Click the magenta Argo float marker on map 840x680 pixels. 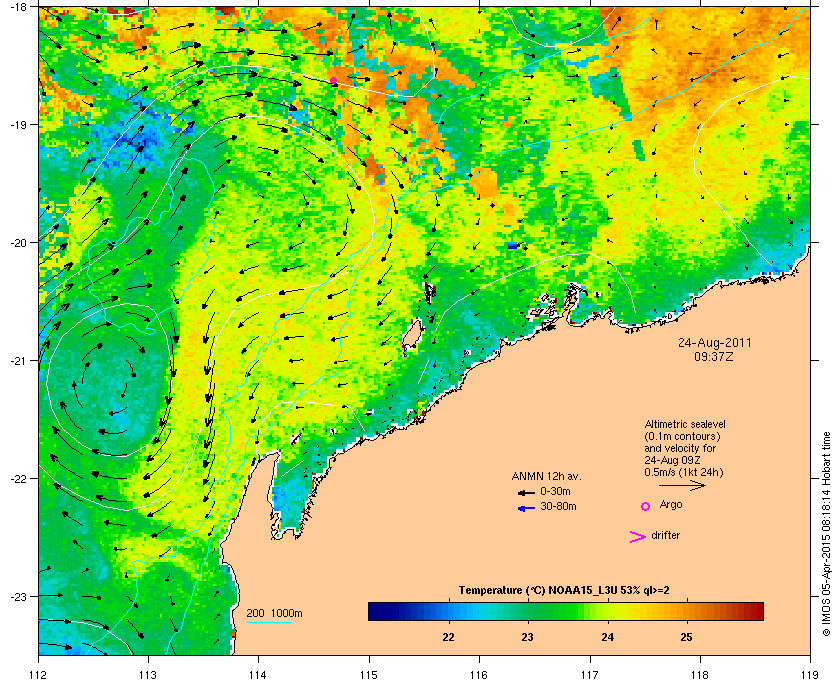(x=333, y=81)
